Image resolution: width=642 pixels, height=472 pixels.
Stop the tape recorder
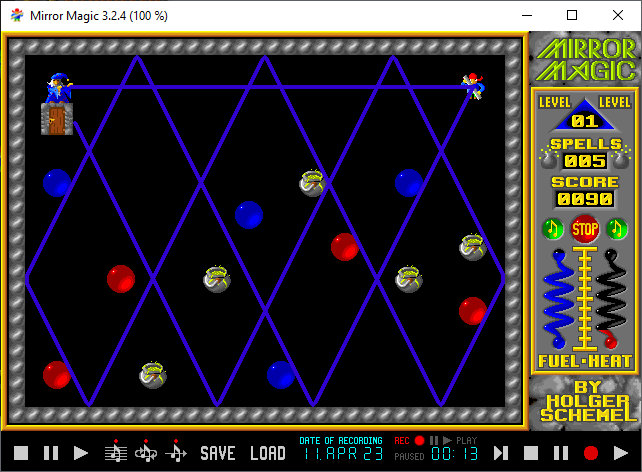click(531, 453)
